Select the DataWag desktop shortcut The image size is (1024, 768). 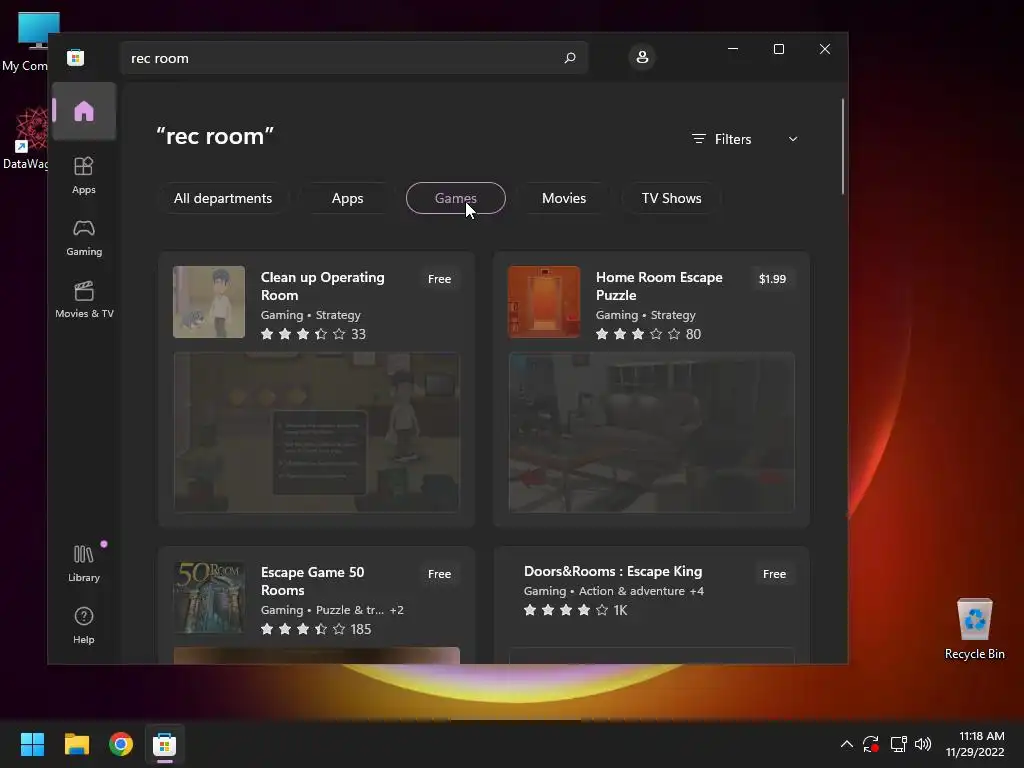(x=26, y=140)
